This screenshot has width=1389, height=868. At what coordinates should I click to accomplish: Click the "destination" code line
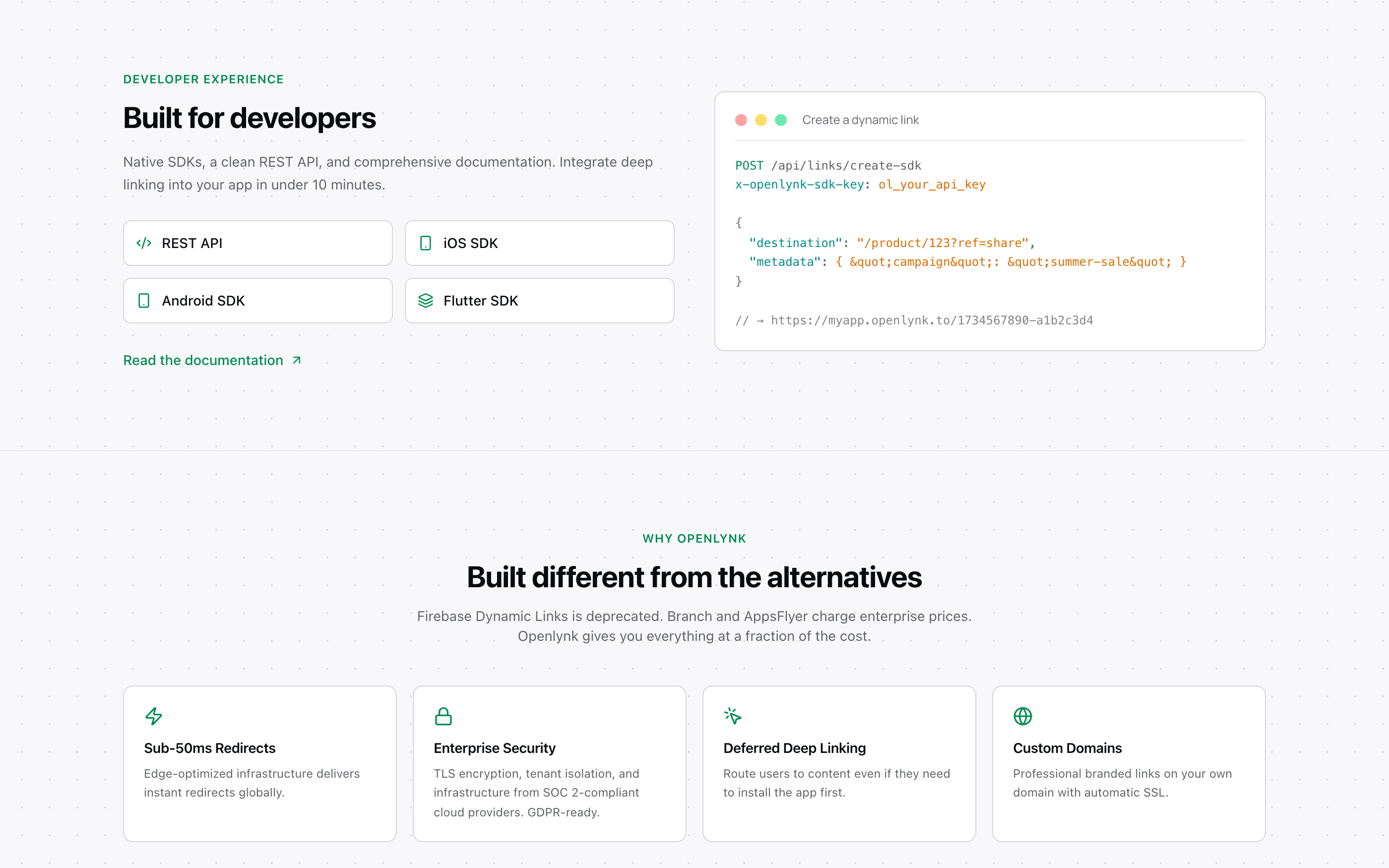892,243
